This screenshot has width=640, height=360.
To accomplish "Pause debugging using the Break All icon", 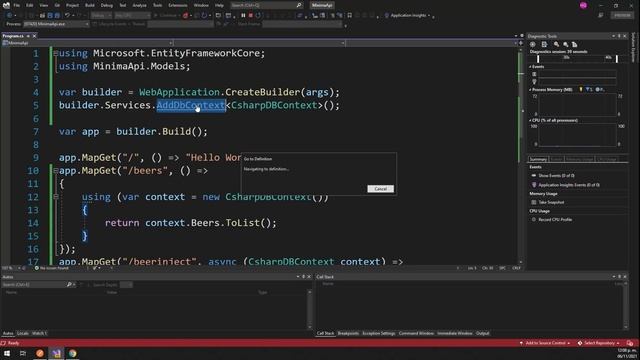I will point(243,16).
